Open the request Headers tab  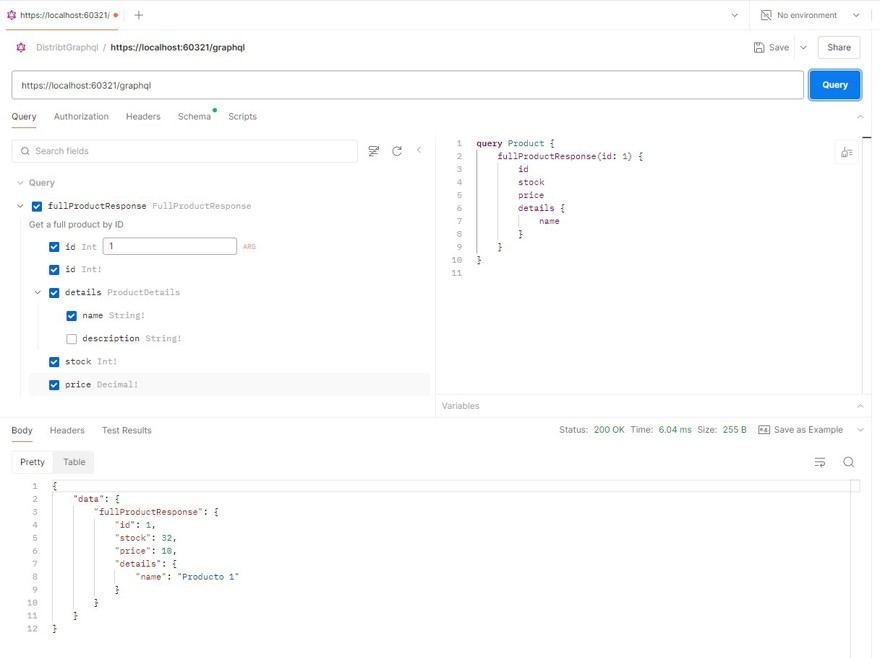[x=143, y=117]
